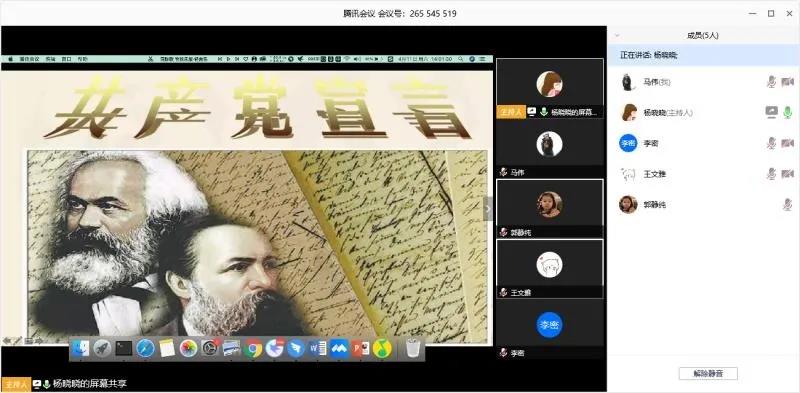Open the 帮助 menu in the shared menu bar

[x=83, y=59]
